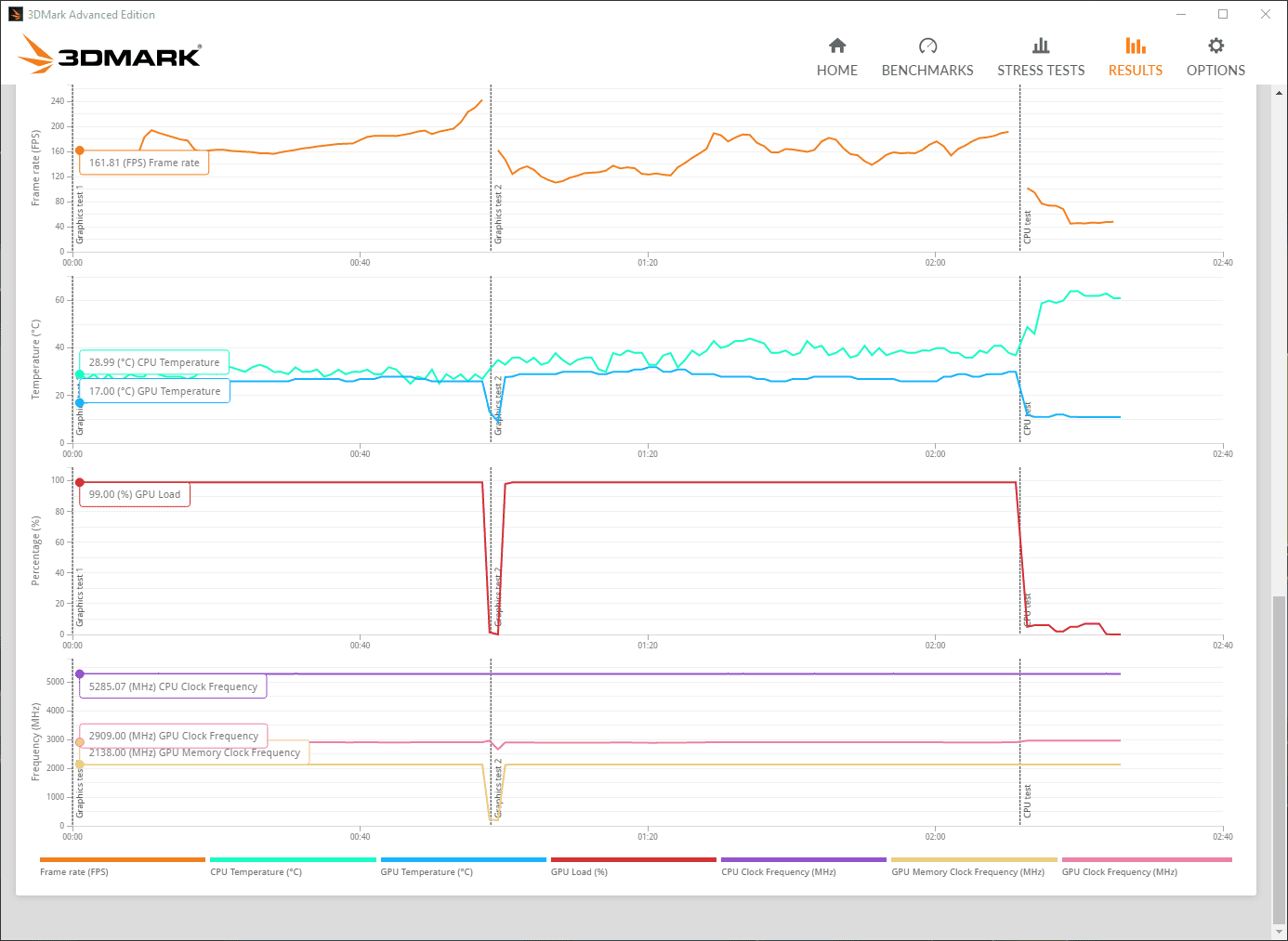
Task: Minimize the 3DMark window
Action: [1181, 14]
